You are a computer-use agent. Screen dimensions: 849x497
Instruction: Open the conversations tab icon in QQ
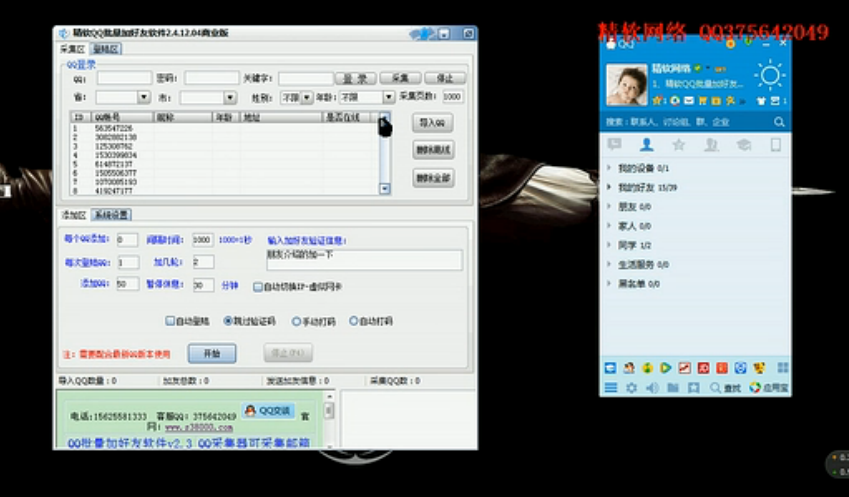[614, 145]
